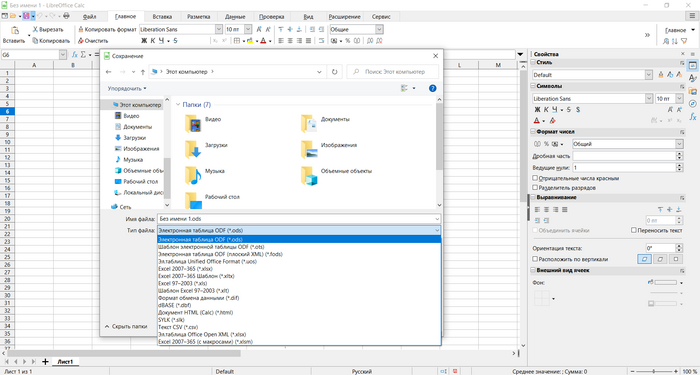Viewport: 700px width, 375px height.
Task: Open the Name Box dropdown arrow
Action: click(x=63, y=54)
